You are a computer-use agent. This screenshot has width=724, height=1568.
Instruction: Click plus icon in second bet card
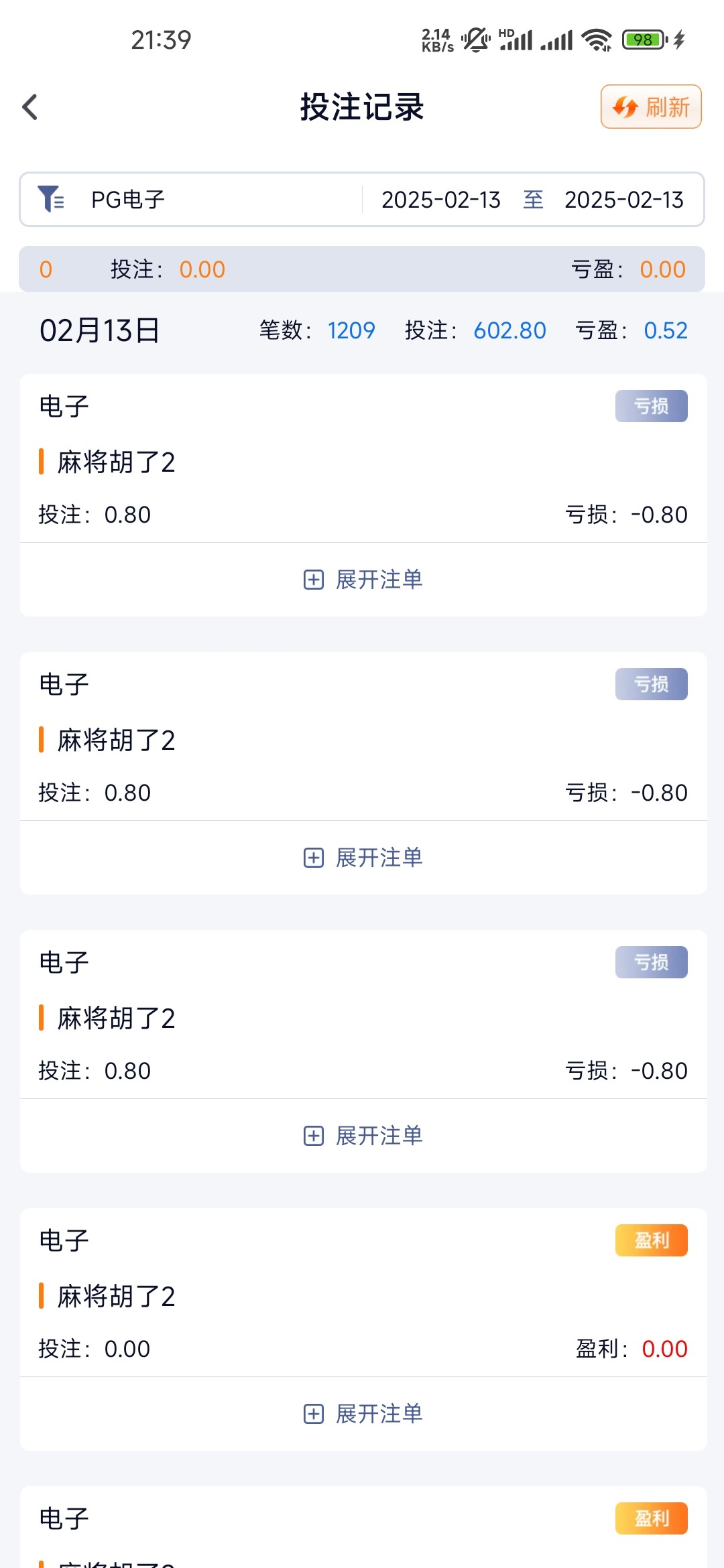[314, 858]
